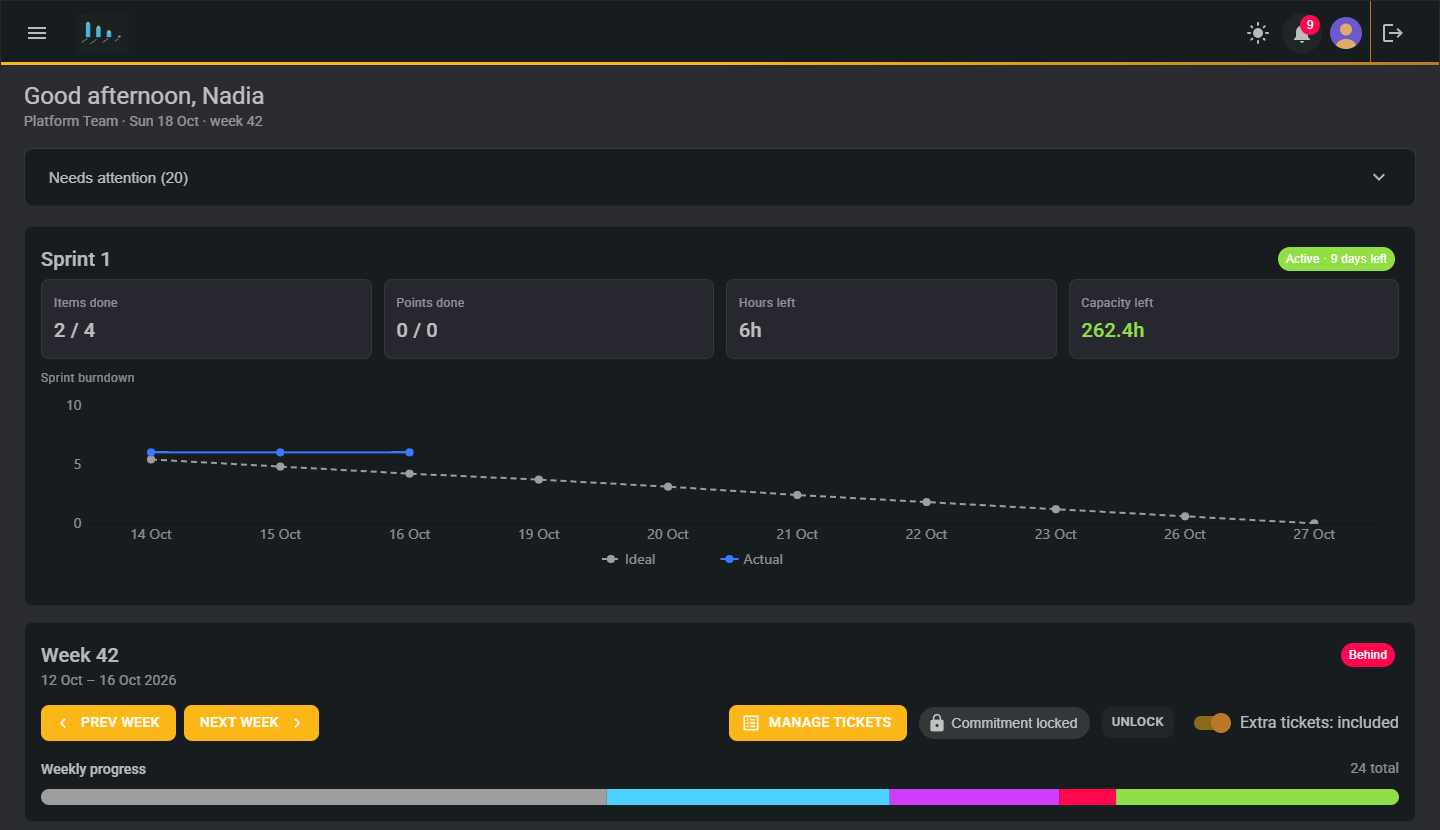1440x830 pixels.
Task: Expand the Needs attention panel chevron
Action: tap(1379, 178)
